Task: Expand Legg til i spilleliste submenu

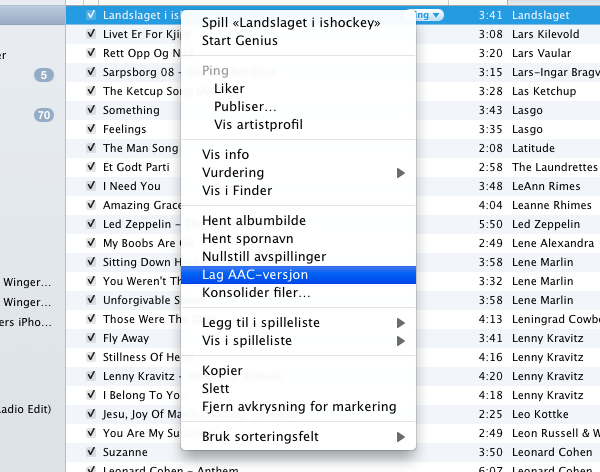Action: 401,322
